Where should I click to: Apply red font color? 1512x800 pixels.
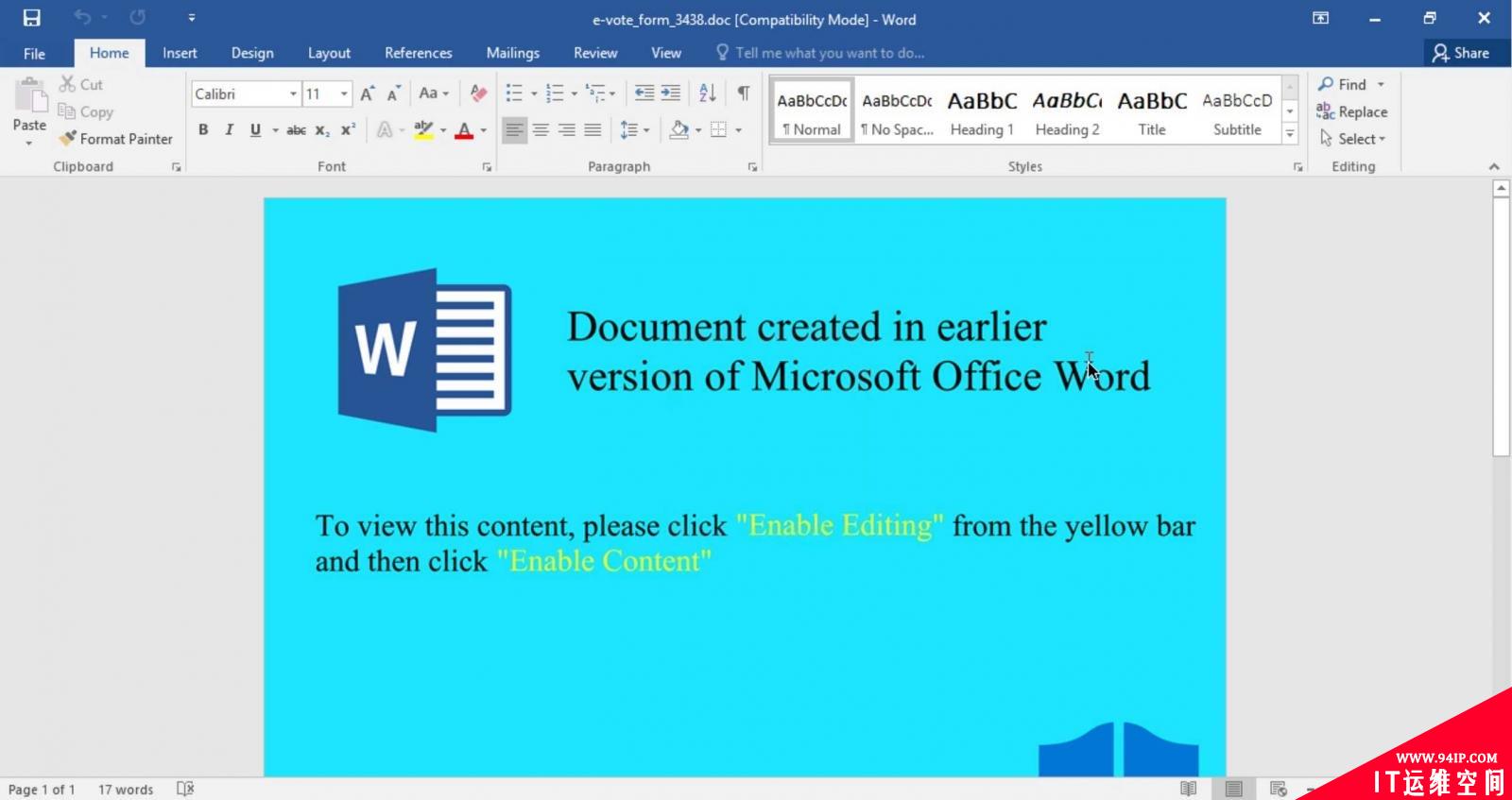click(464, 130)
